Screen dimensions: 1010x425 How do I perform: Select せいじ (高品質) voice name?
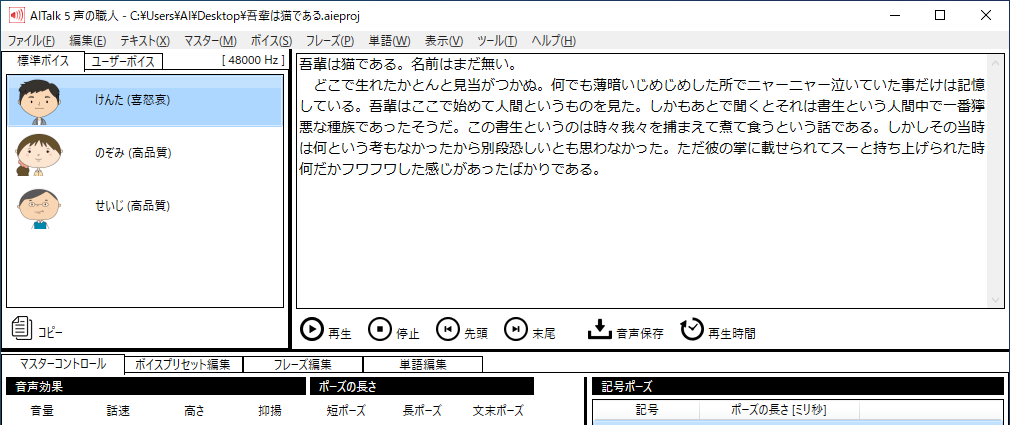click(132, 206)
